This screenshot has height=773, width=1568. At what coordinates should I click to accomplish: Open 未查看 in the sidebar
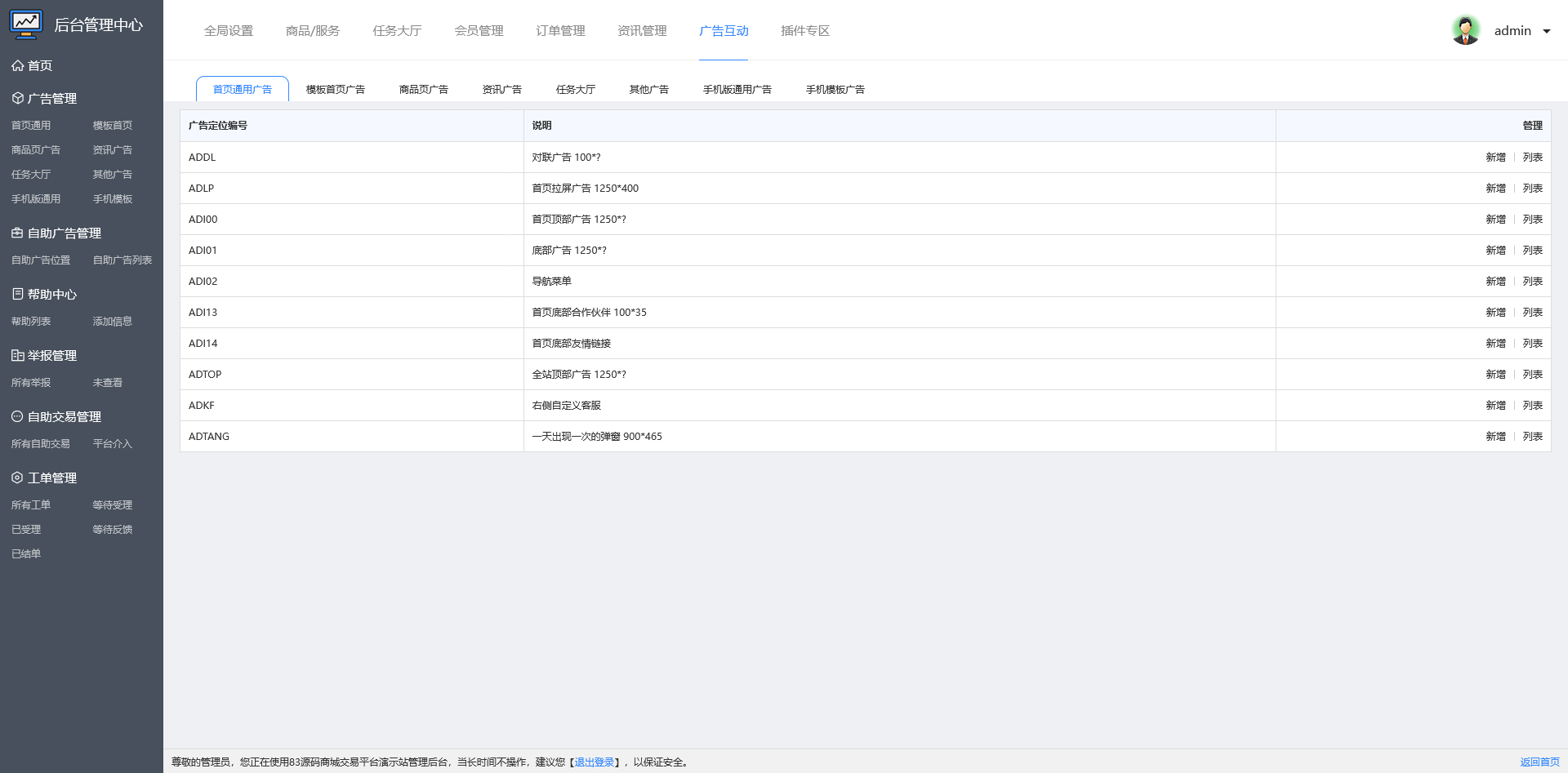point(108,383)
